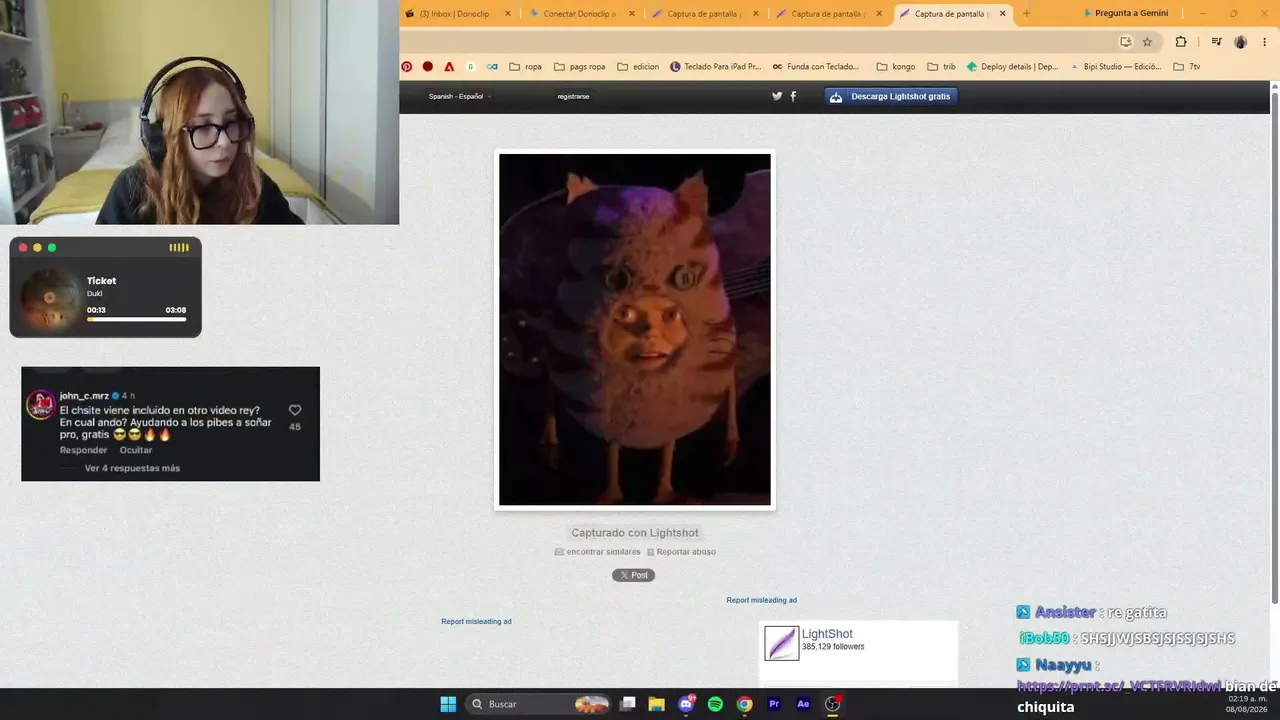The height and width of the screenshot is (720, 1280).
Task: Open Discord from the taskbar
Action: click(686, 704)
